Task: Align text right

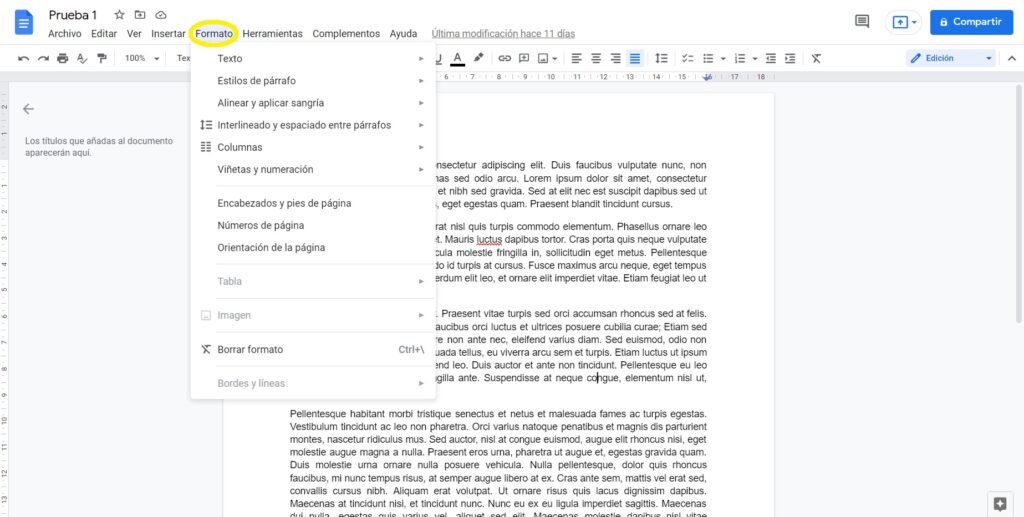Action: pos(615,58)
